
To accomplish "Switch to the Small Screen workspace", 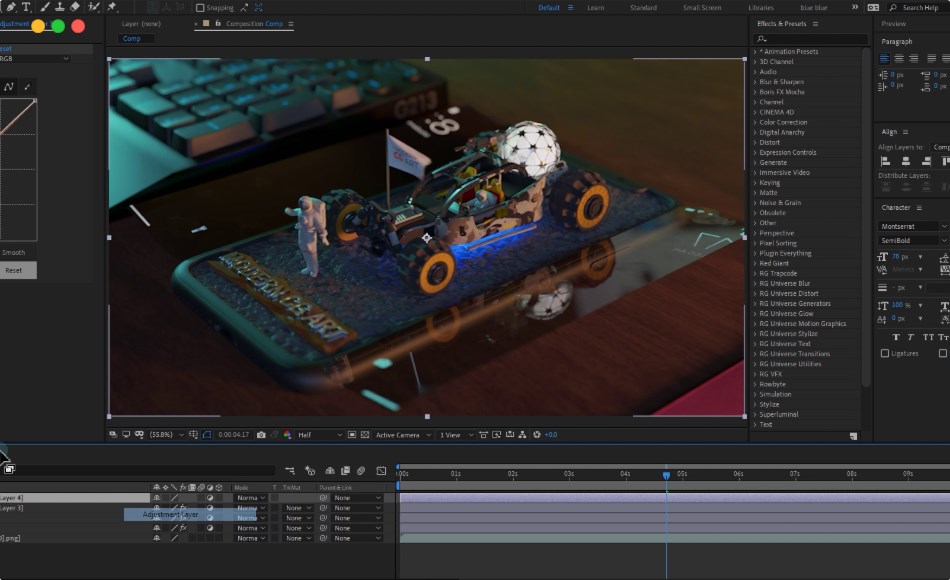I will (x=701, y=8).
